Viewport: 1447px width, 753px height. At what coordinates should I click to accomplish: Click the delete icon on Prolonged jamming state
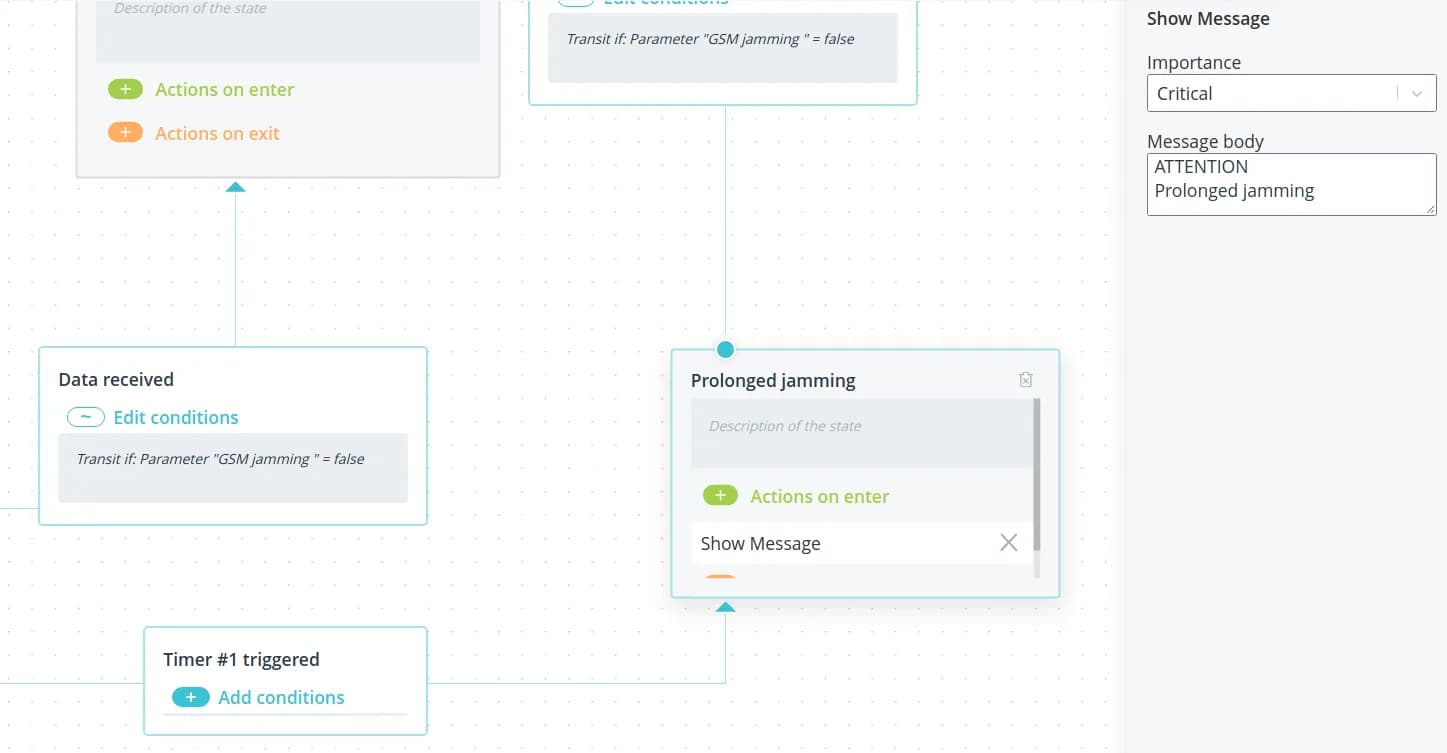point(1025,380)
